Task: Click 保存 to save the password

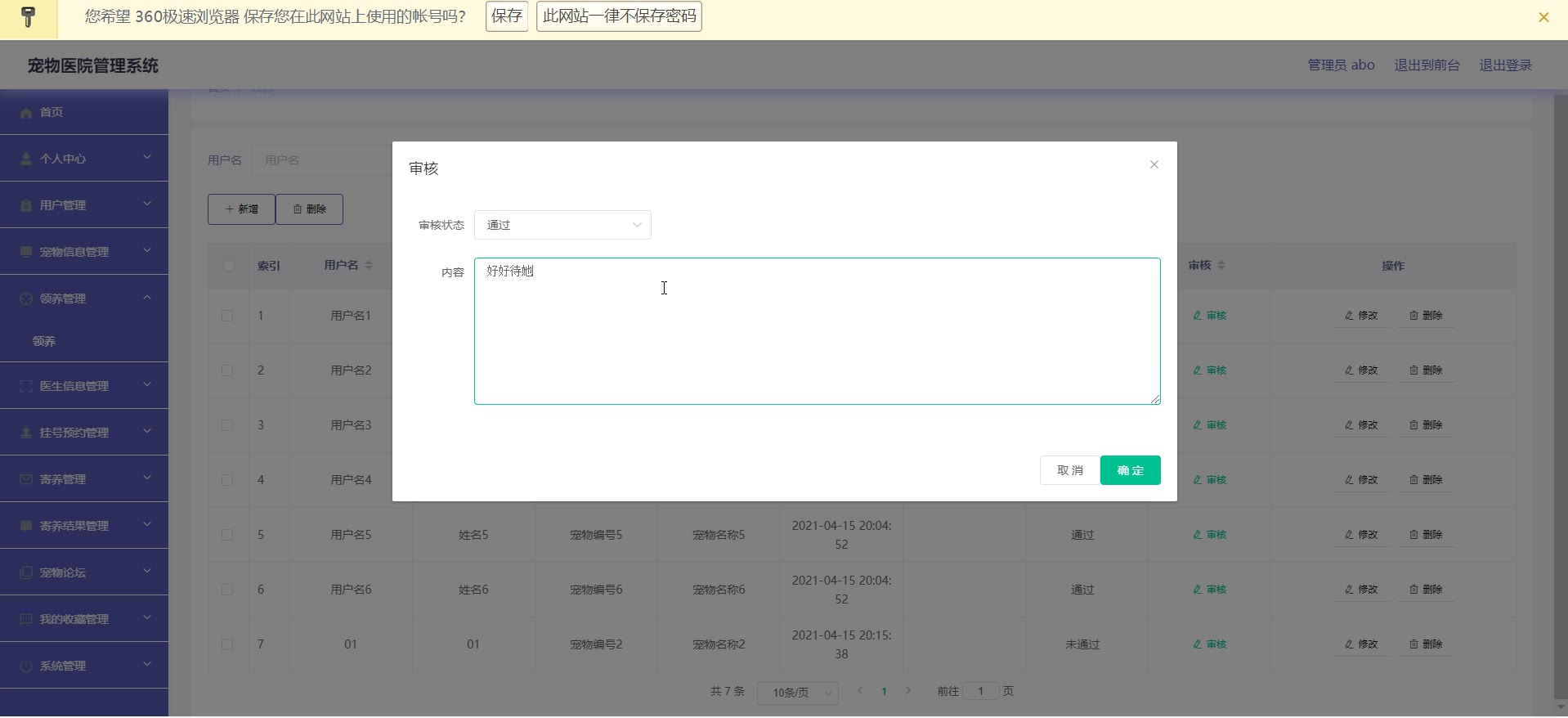Action: (507, 16)
